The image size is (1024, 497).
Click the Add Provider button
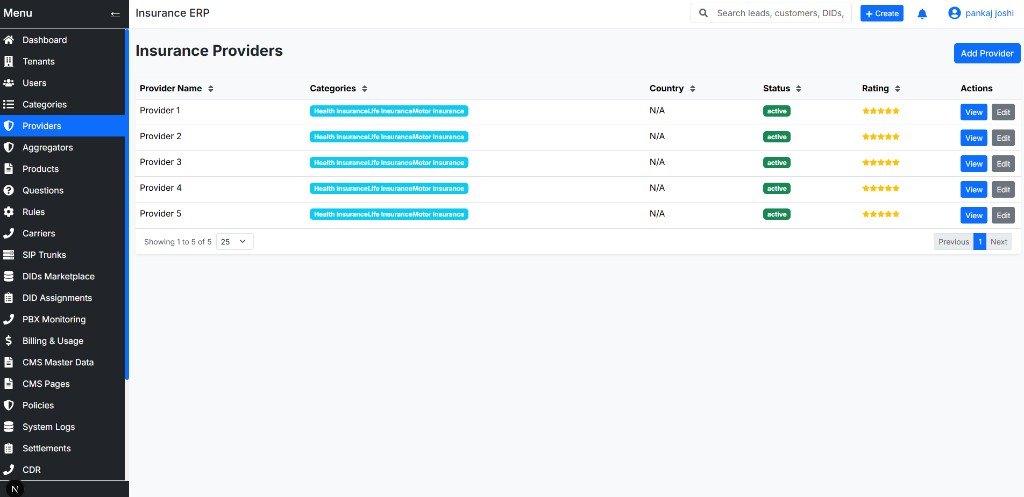(987, 54)
